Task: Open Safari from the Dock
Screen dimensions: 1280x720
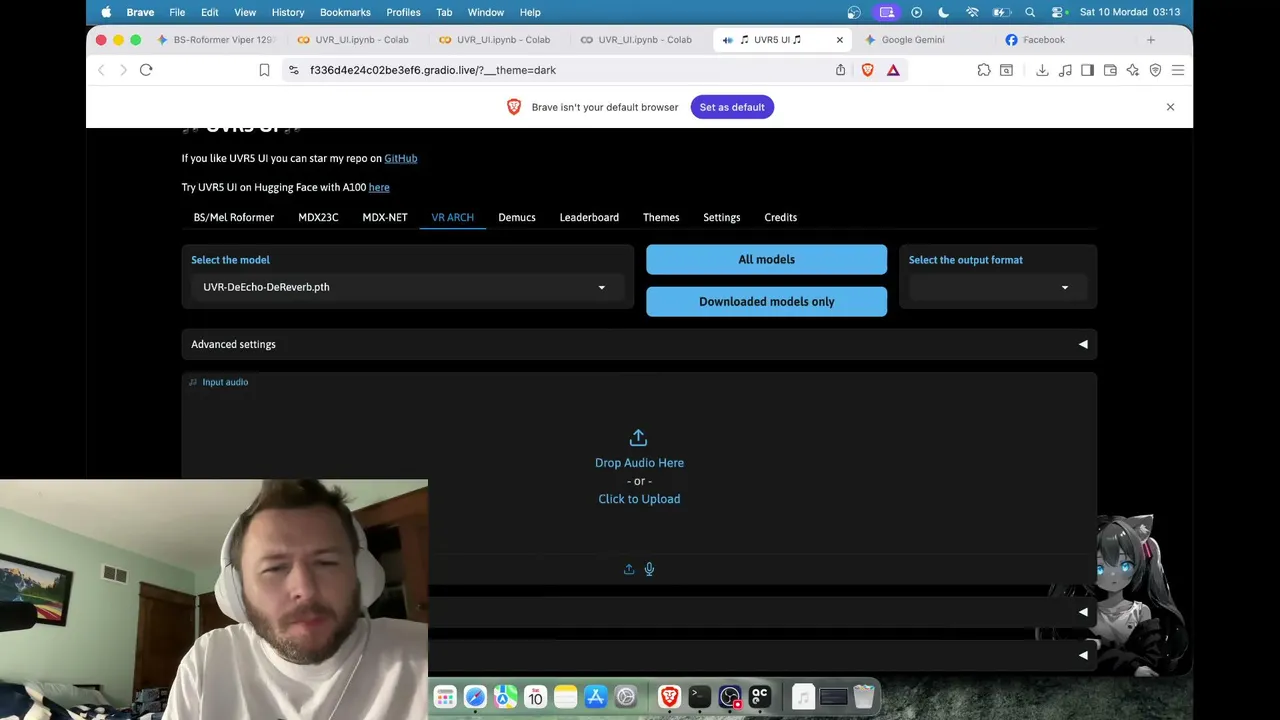Action: (x=475, y=697)
